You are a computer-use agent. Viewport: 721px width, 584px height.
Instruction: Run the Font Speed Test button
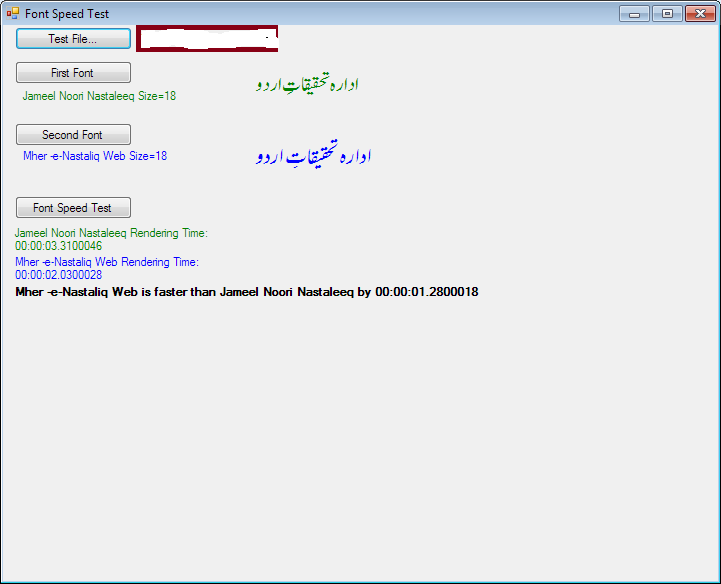(73, 208)
